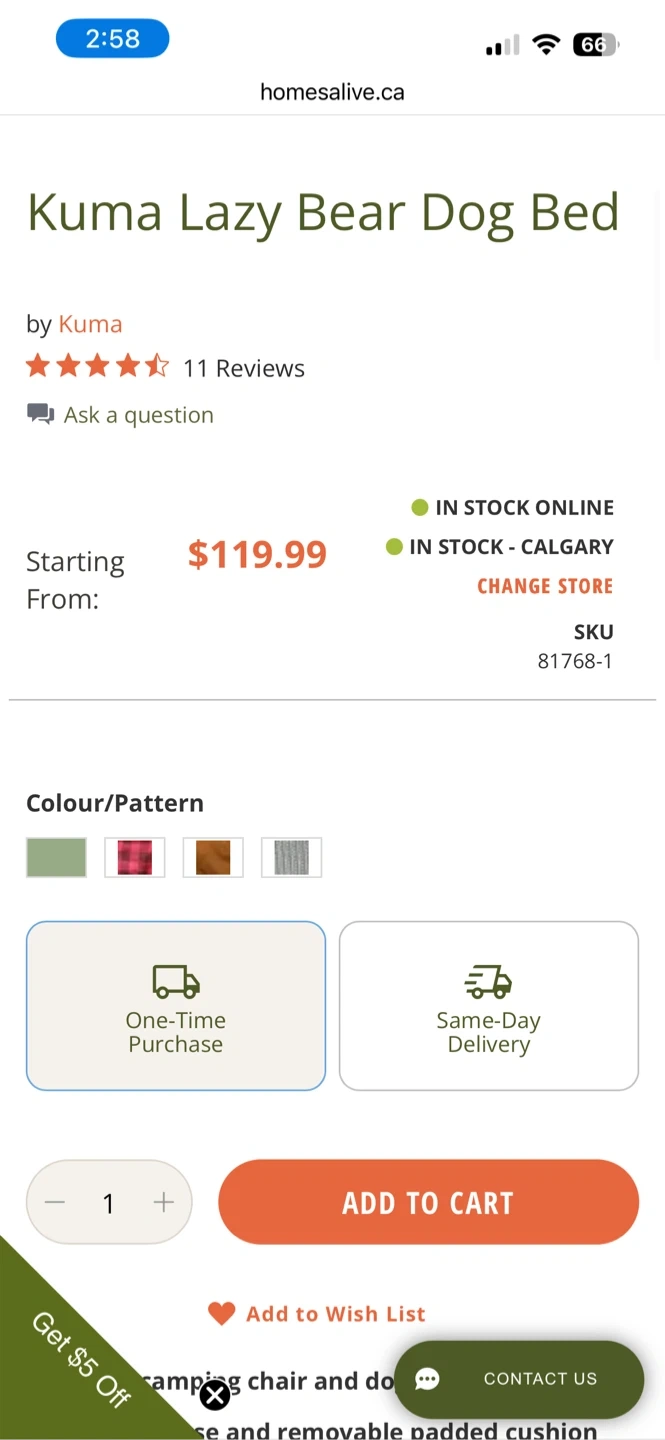The width and height of the screenshot is (665, 1440).
Task: Select Same-Day Delivery option
Action: [x=488, y=1005]
